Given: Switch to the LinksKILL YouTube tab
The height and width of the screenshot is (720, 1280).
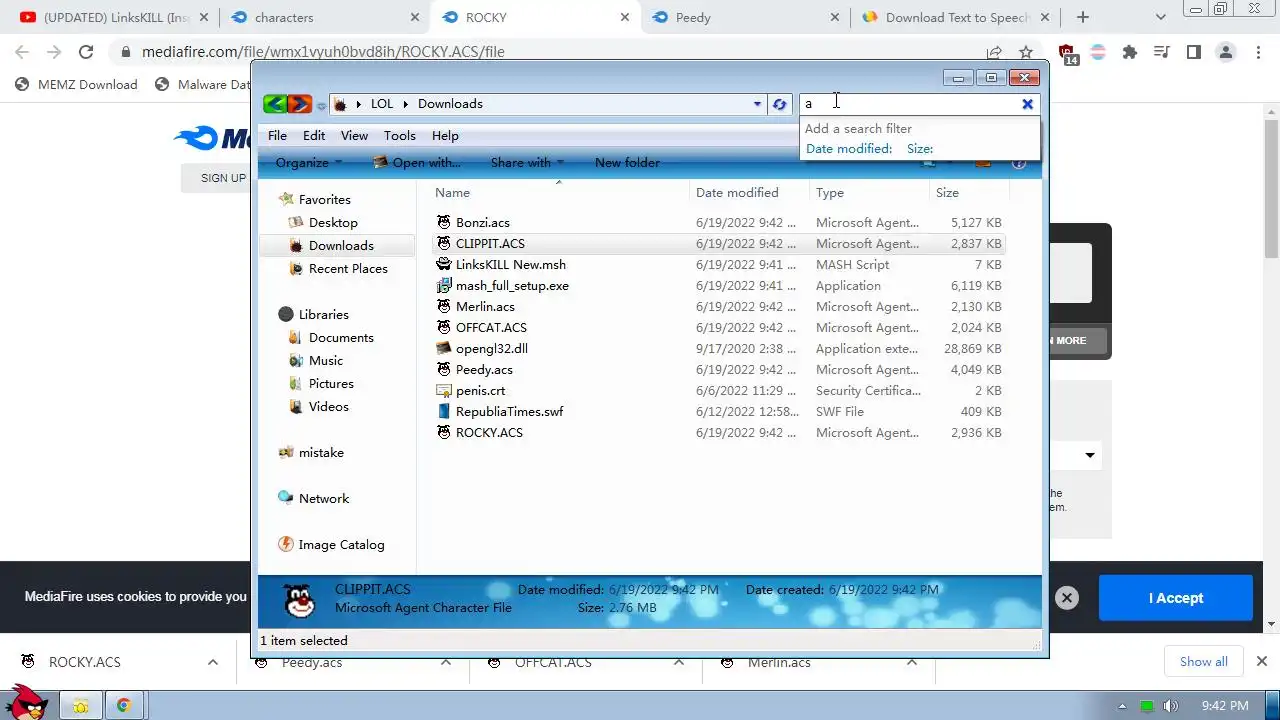Looking at the screenshot, I should (114, 17).
